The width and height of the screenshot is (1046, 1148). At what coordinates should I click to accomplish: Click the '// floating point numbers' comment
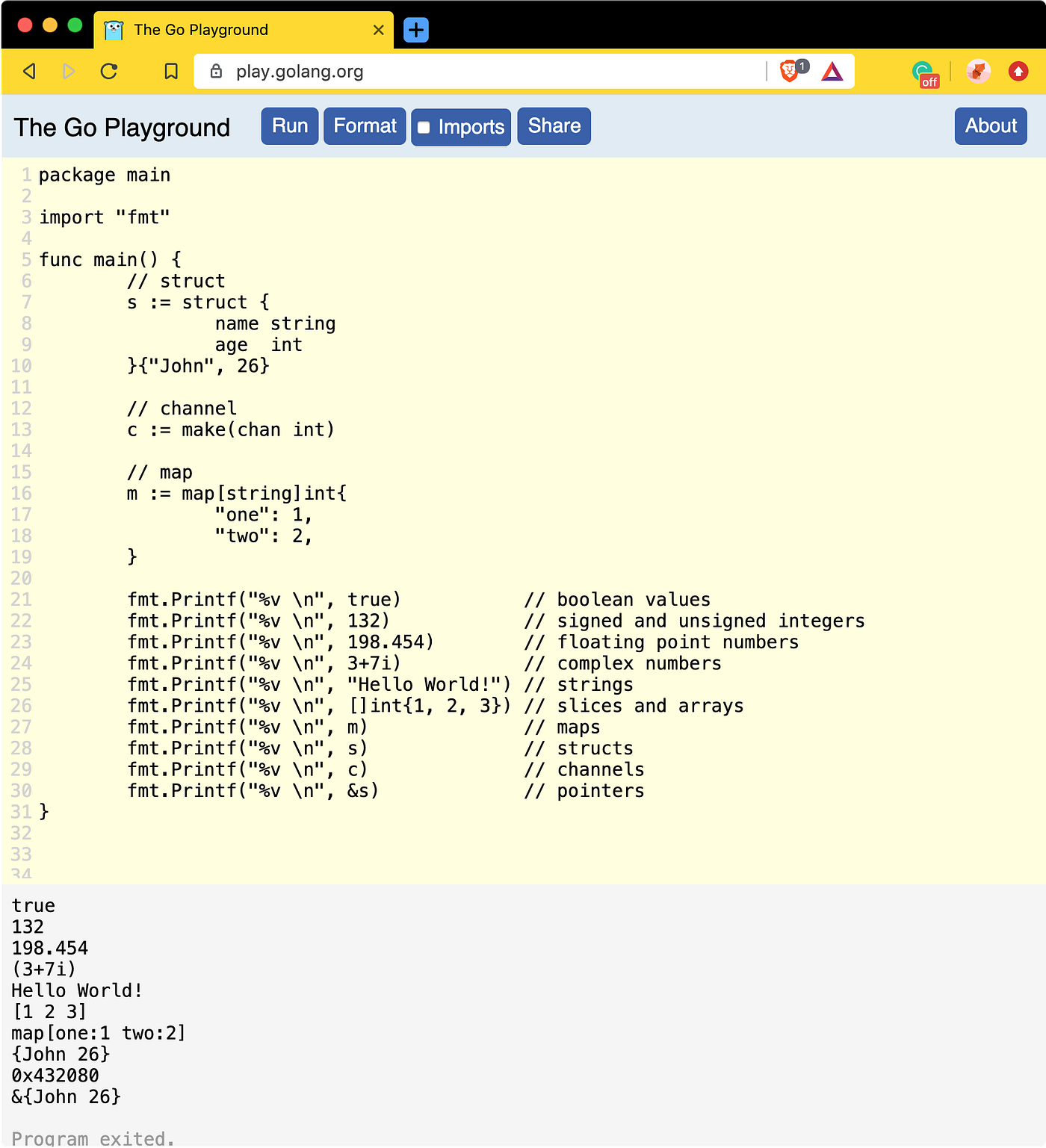click(x=661, y=642)
